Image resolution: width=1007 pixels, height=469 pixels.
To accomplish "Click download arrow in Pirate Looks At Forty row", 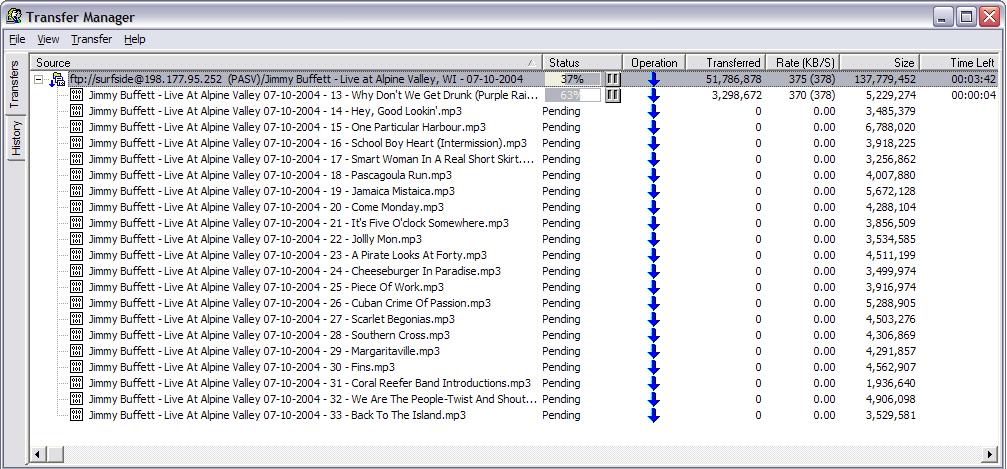I will (654, 255).
